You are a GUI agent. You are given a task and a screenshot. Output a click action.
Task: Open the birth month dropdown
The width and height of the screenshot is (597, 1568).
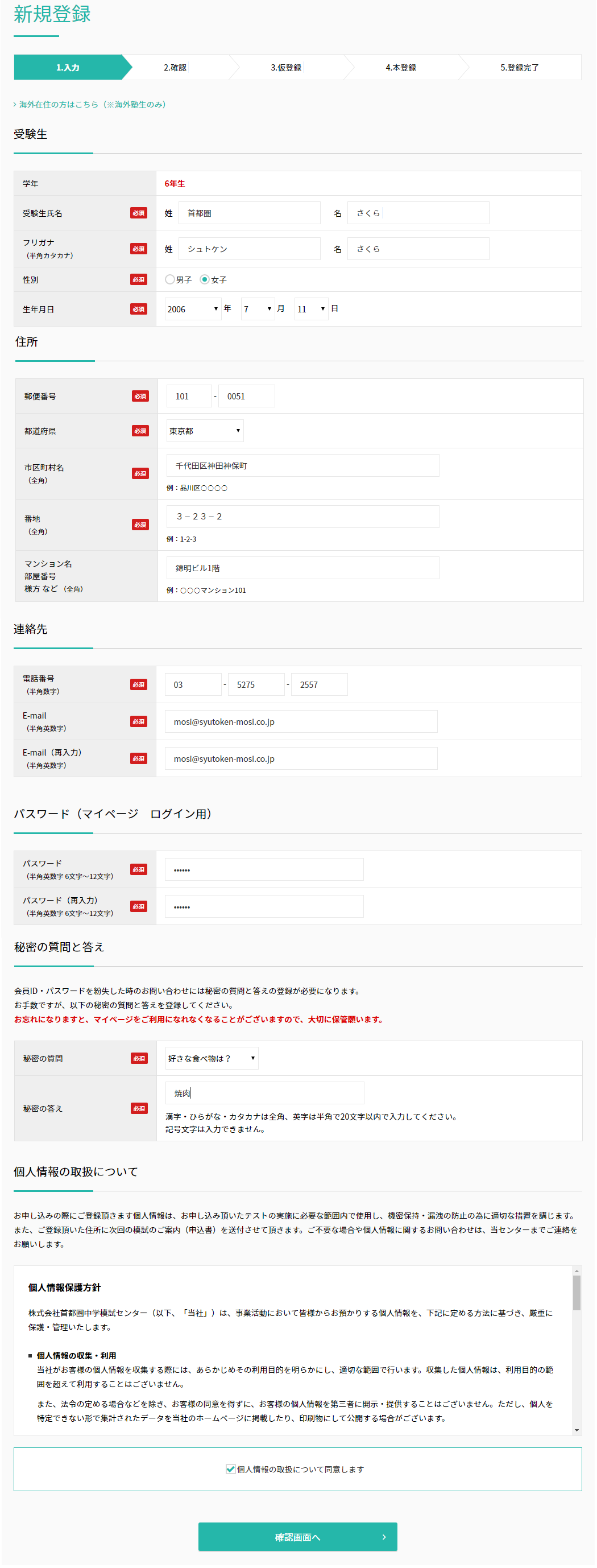click(258, 309)
